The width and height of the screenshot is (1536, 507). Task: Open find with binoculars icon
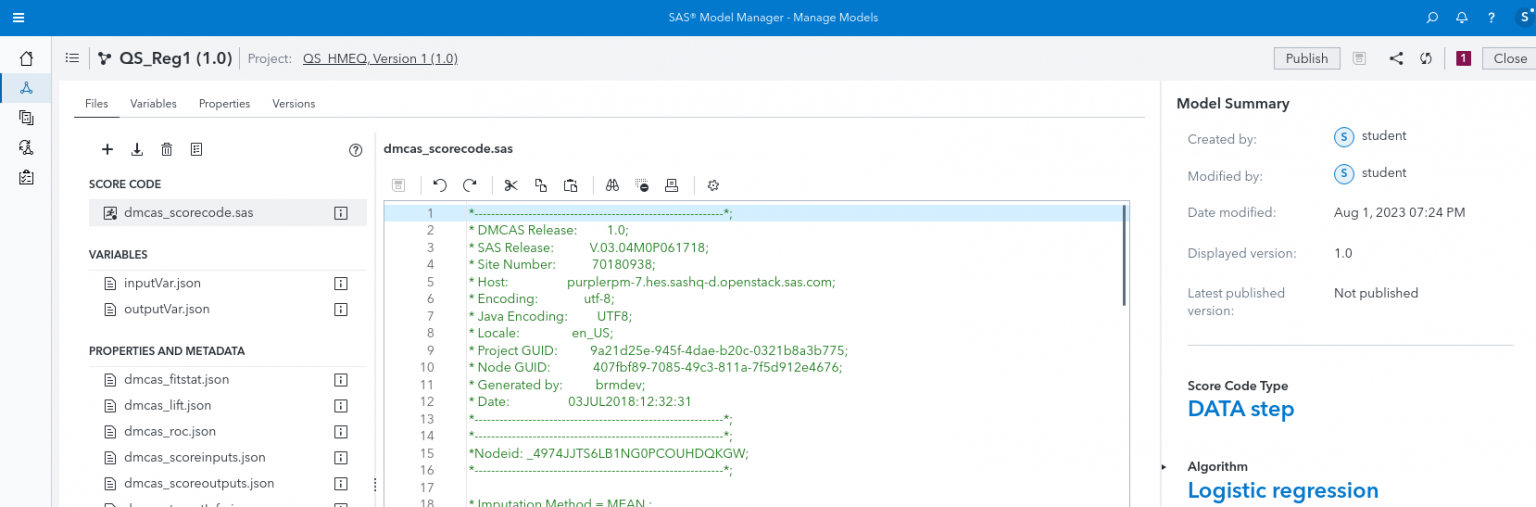tap(612, 185)
